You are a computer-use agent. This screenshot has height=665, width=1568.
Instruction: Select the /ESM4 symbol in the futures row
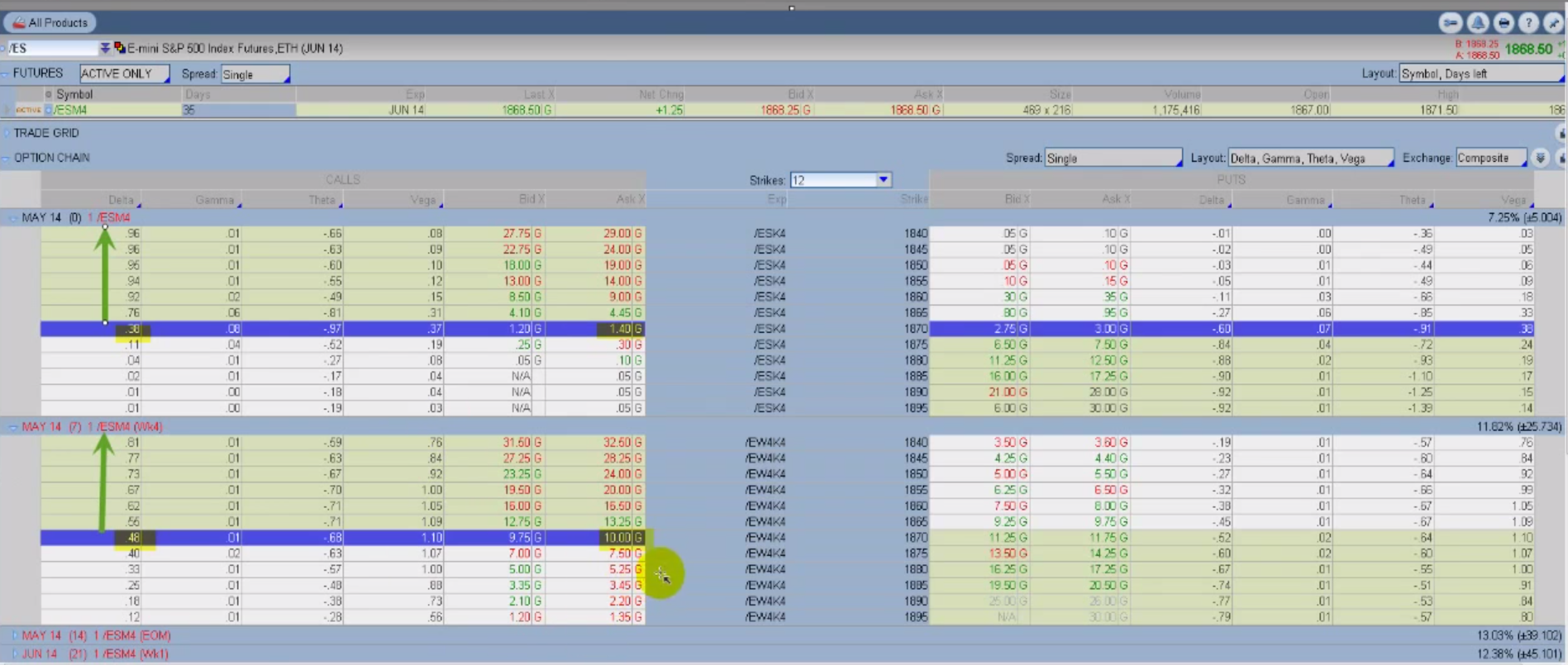70,110
